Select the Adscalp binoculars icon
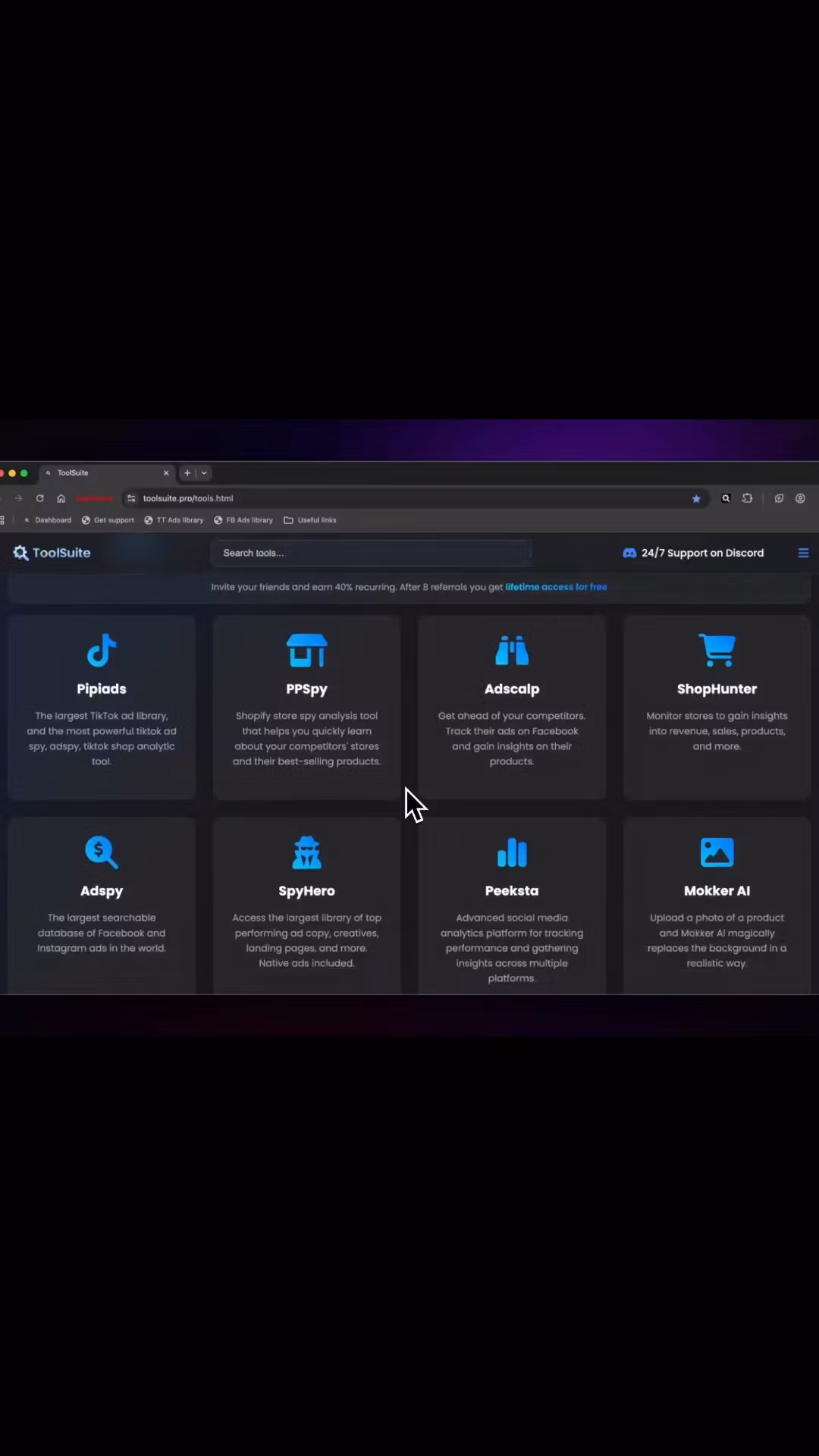Viewport: 819px width, 1456px height. [512, 650]
